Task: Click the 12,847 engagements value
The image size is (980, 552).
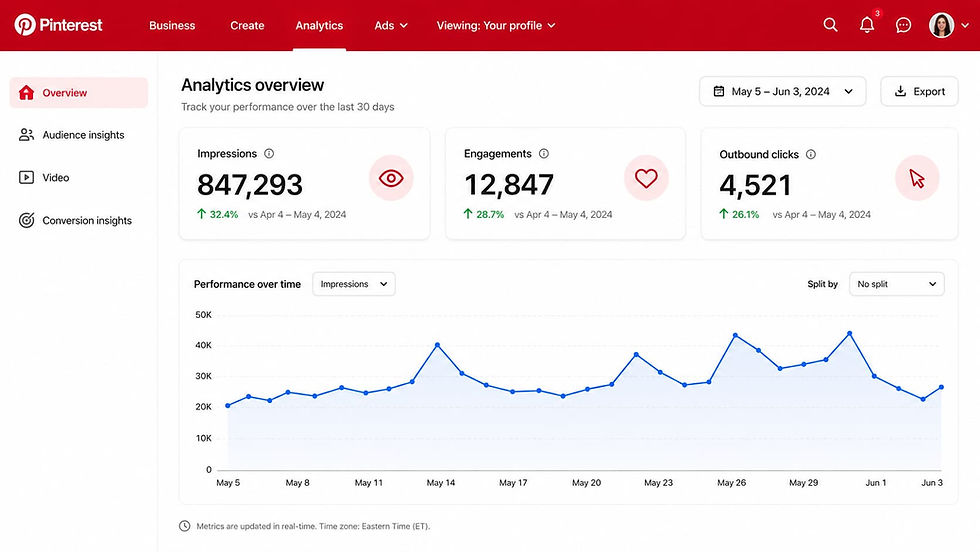Action: (509, 185)
